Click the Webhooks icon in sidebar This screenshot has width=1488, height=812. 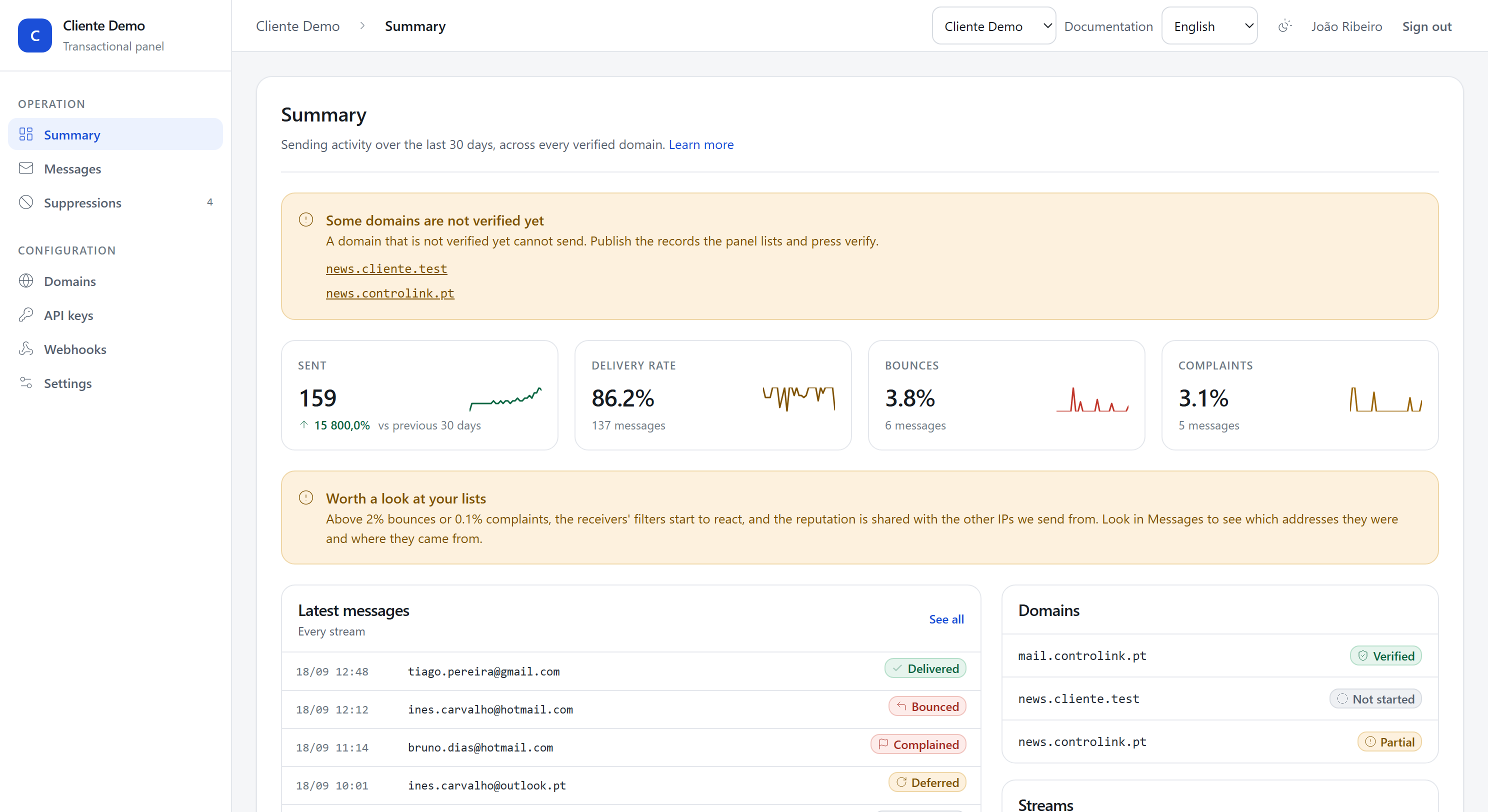click(26, 349)
